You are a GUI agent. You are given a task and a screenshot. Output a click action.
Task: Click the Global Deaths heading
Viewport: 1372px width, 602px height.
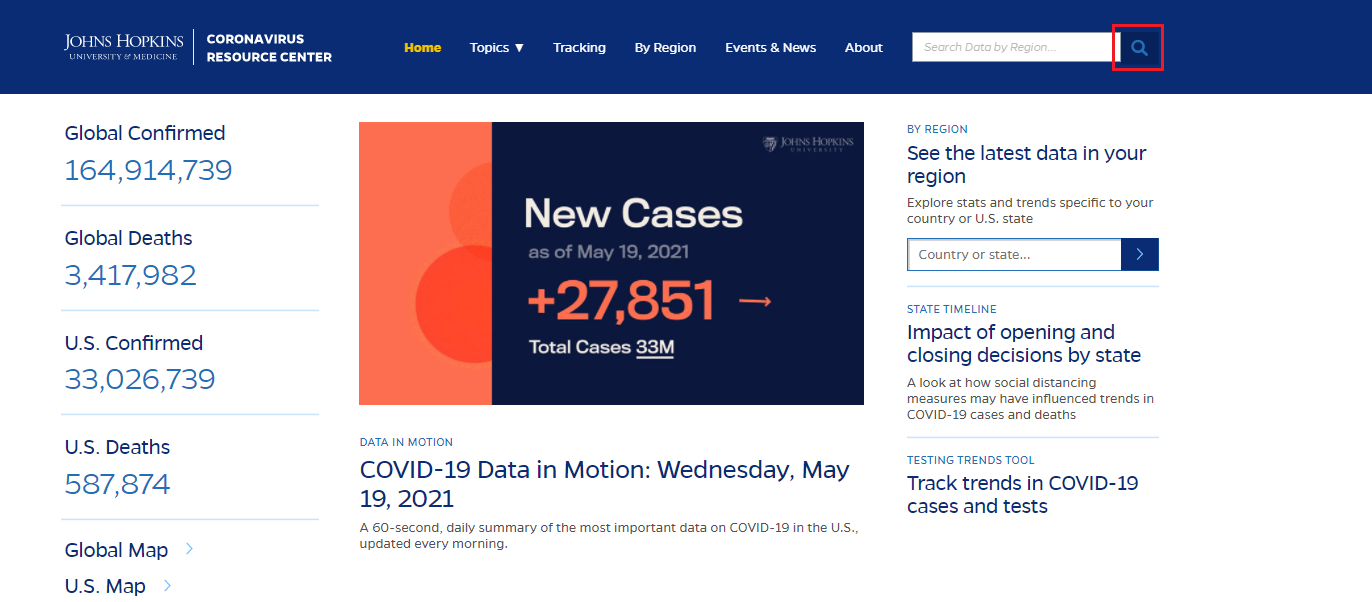coord(128,238)
